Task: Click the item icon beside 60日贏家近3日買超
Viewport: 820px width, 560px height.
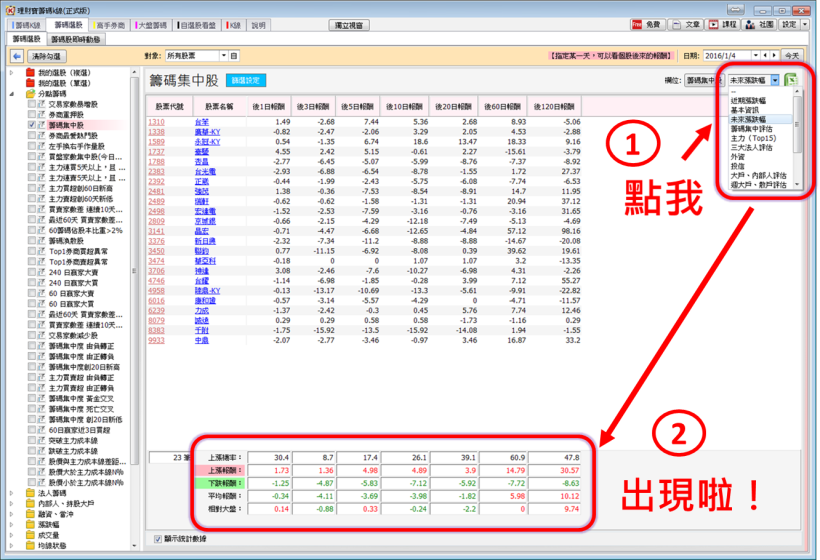Action: click(x=41, y=430)
